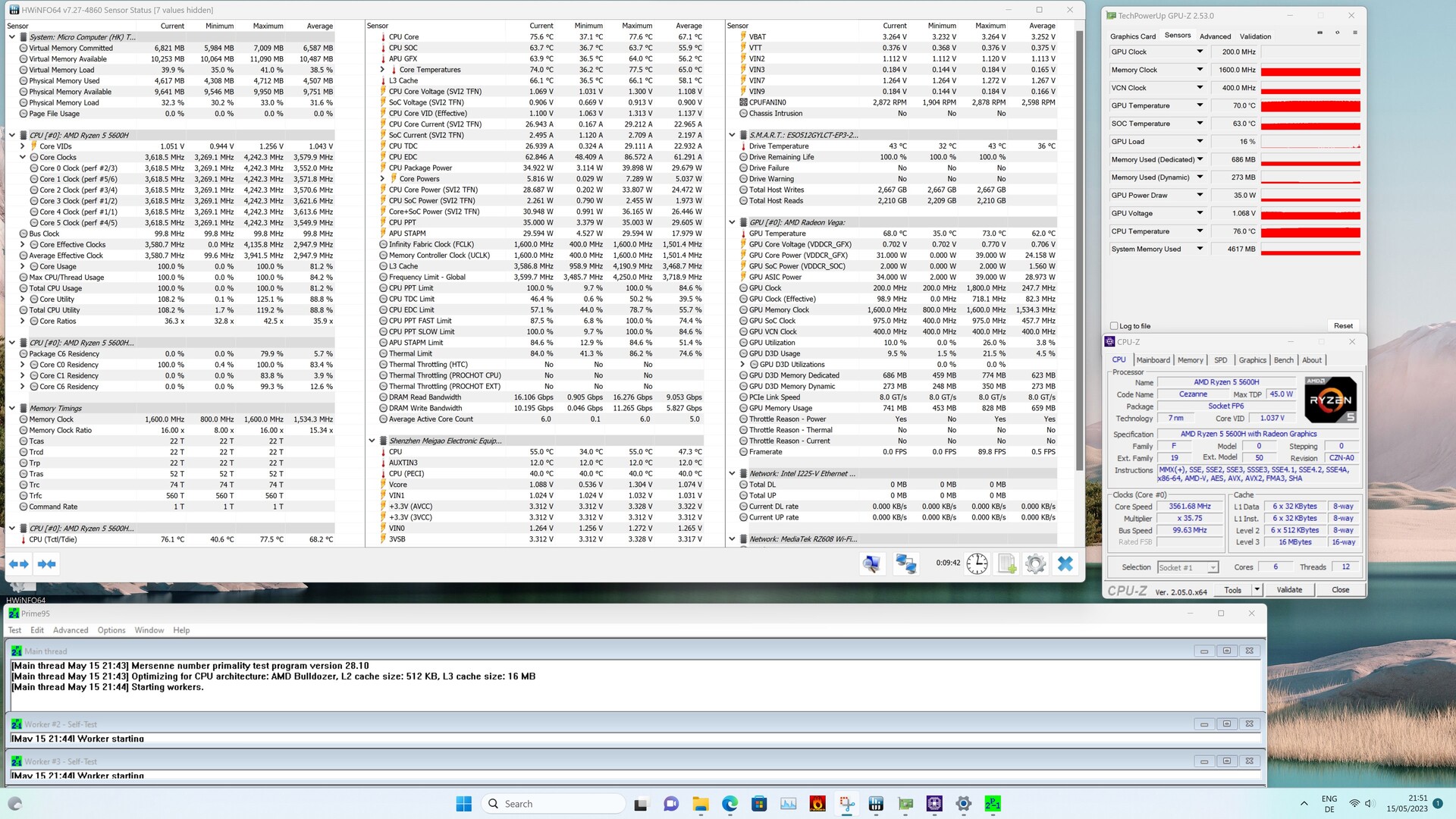Open Prime95 Advanced menu
Viewport: 1456px width, 819px height.
[71, 630]
